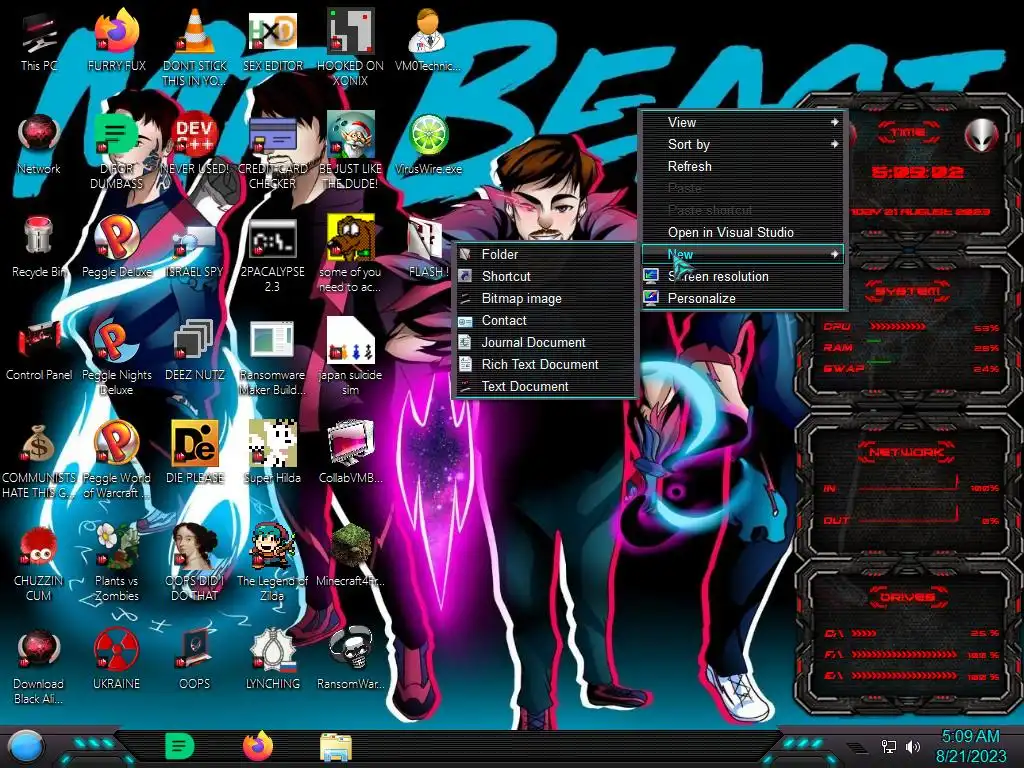Expand the New submenu arrow
This screenshot has width=1024, height=768.
pyautogui.click(x=835, y=254)
